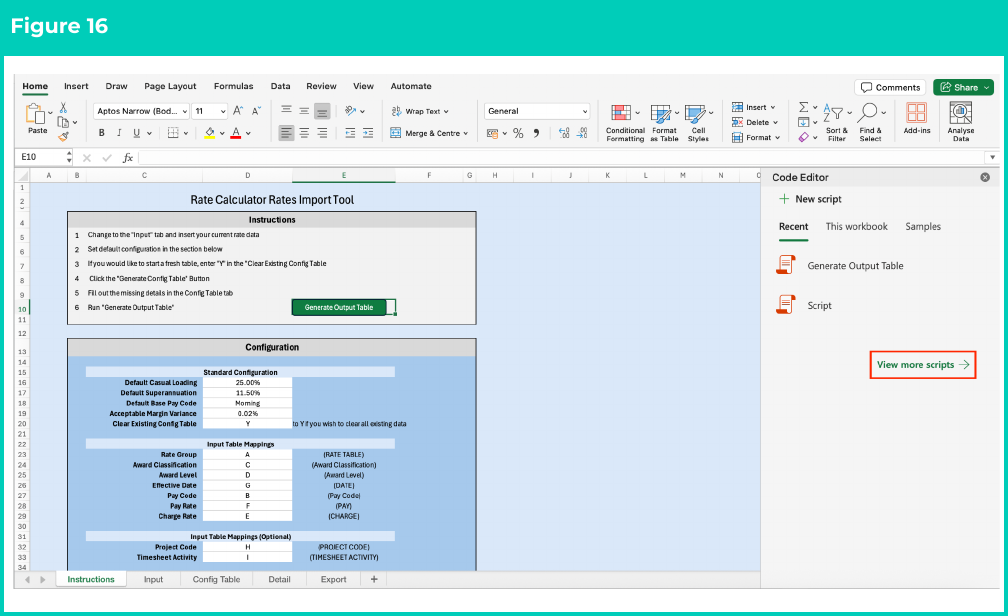Select the This workbook tab in Code Editor
Viewport: 1008px width, 616px height.
coord(856,226)
